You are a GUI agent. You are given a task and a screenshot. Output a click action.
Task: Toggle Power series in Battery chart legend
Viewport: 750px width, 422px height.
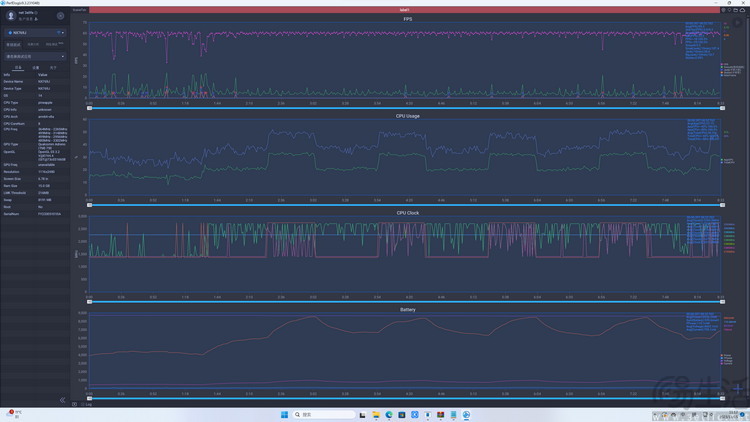[726, 355]
